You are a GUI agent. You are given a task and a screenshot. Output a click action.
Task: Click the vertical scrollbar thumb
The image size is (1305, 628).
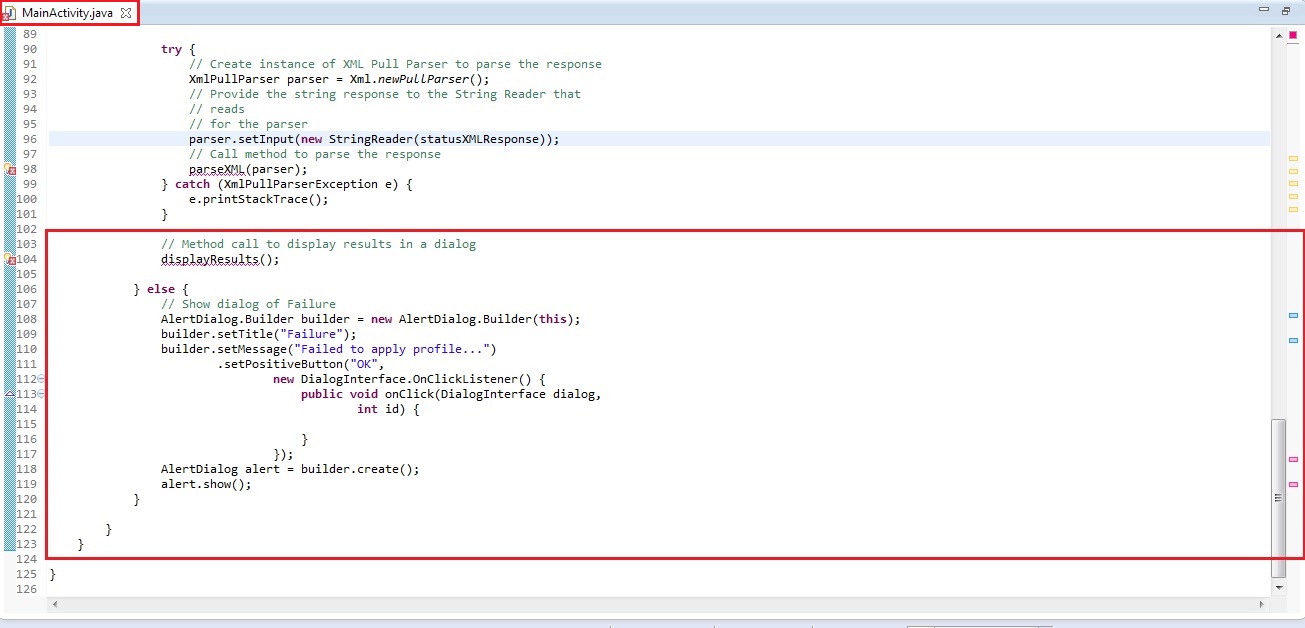click(x=1278, y=497)
